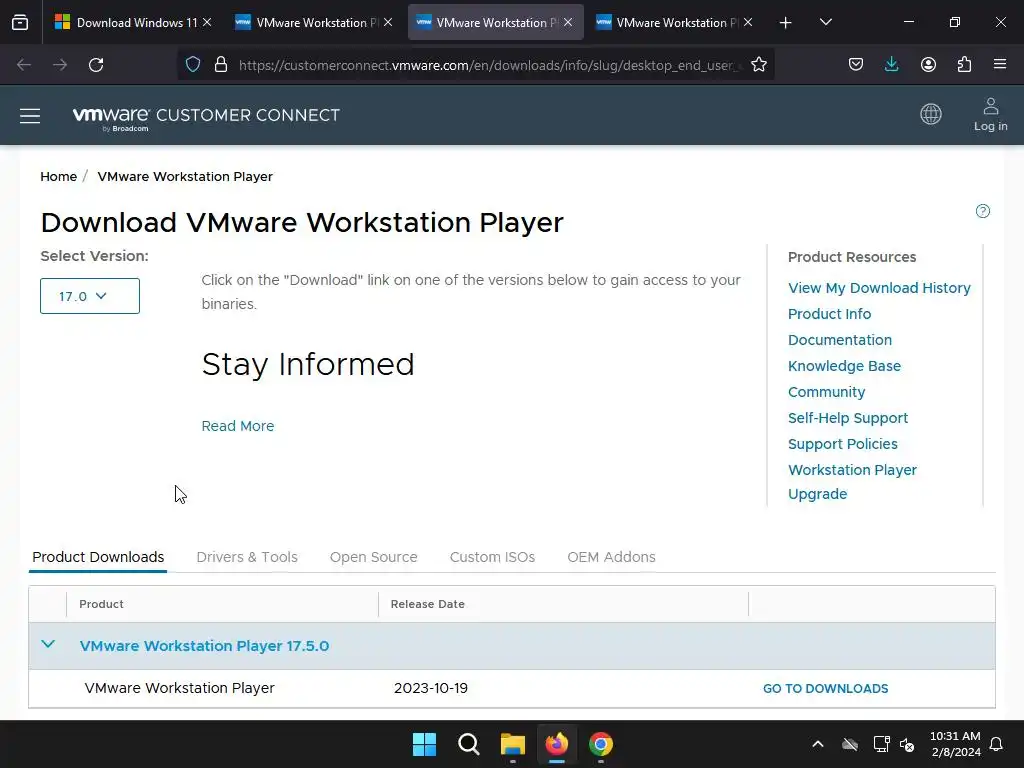
Task: Bookmark page with the star icon
Action: 758,65
